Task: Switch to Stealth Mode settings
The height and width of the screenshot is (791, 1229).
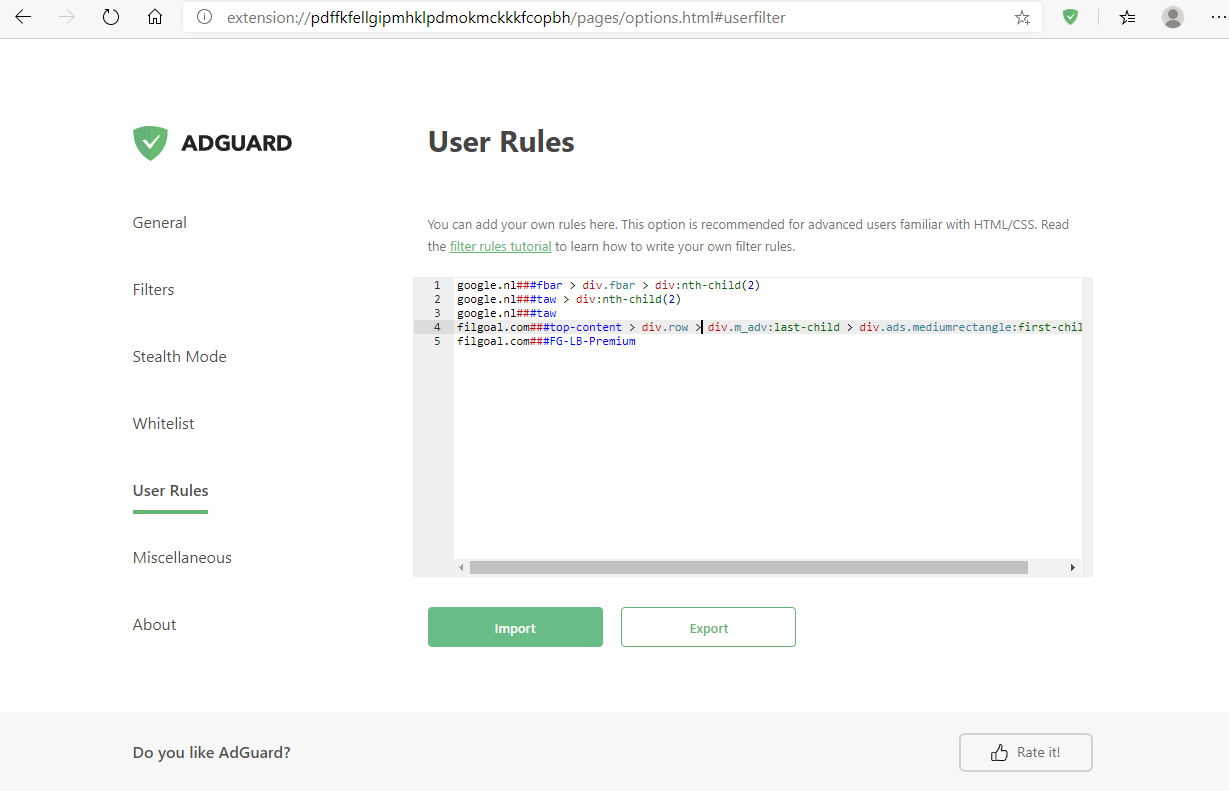Action: (x=180, y=357)
